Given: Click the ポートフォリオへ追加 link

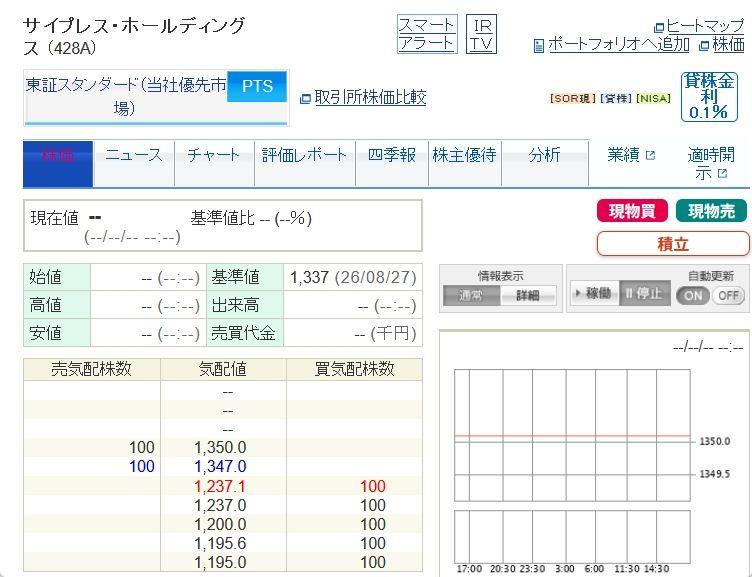Looking at the screenshot, I should (619, 45).
